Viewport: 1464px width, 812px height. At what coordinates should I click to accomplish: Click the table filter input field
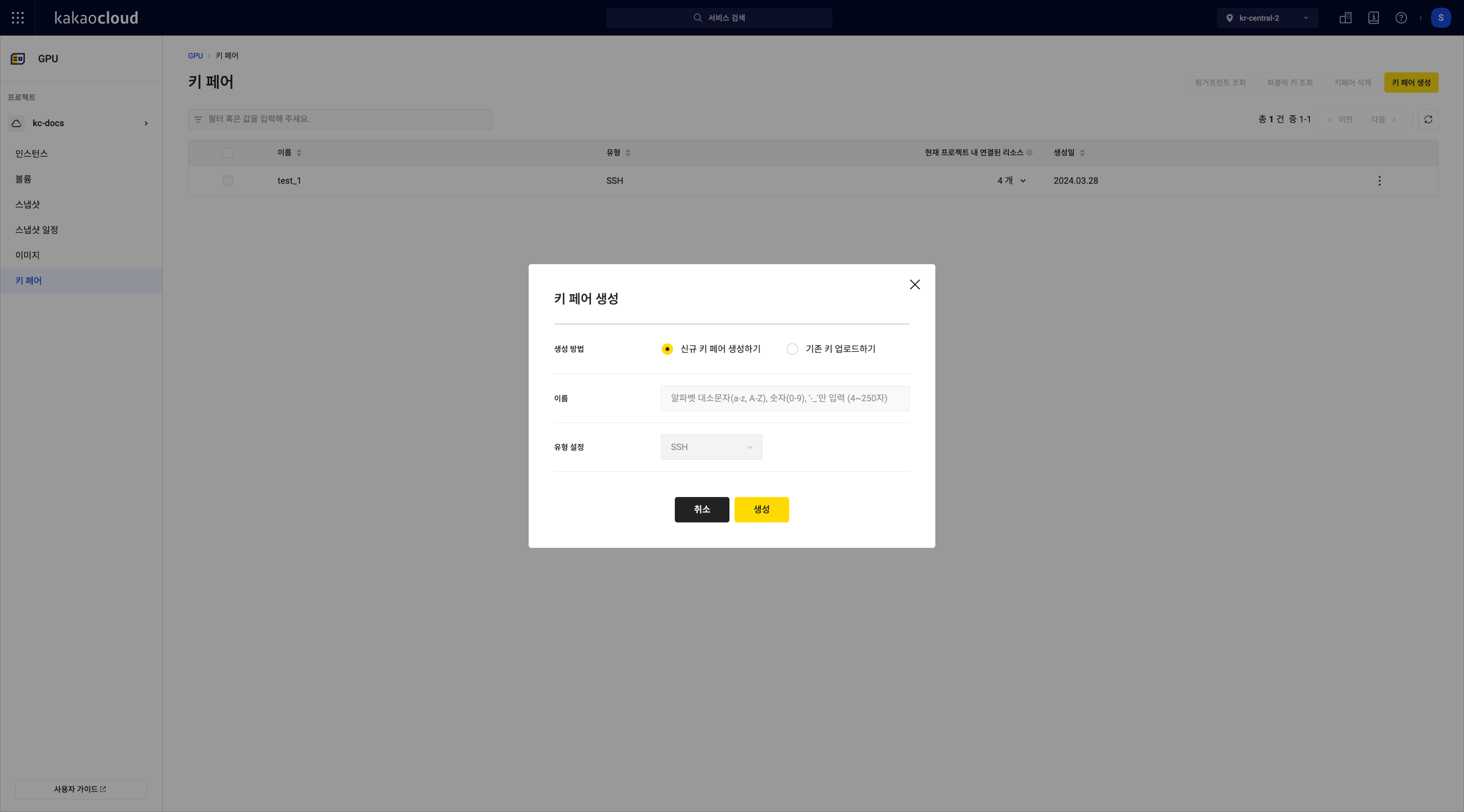click(x=340, y=119)
